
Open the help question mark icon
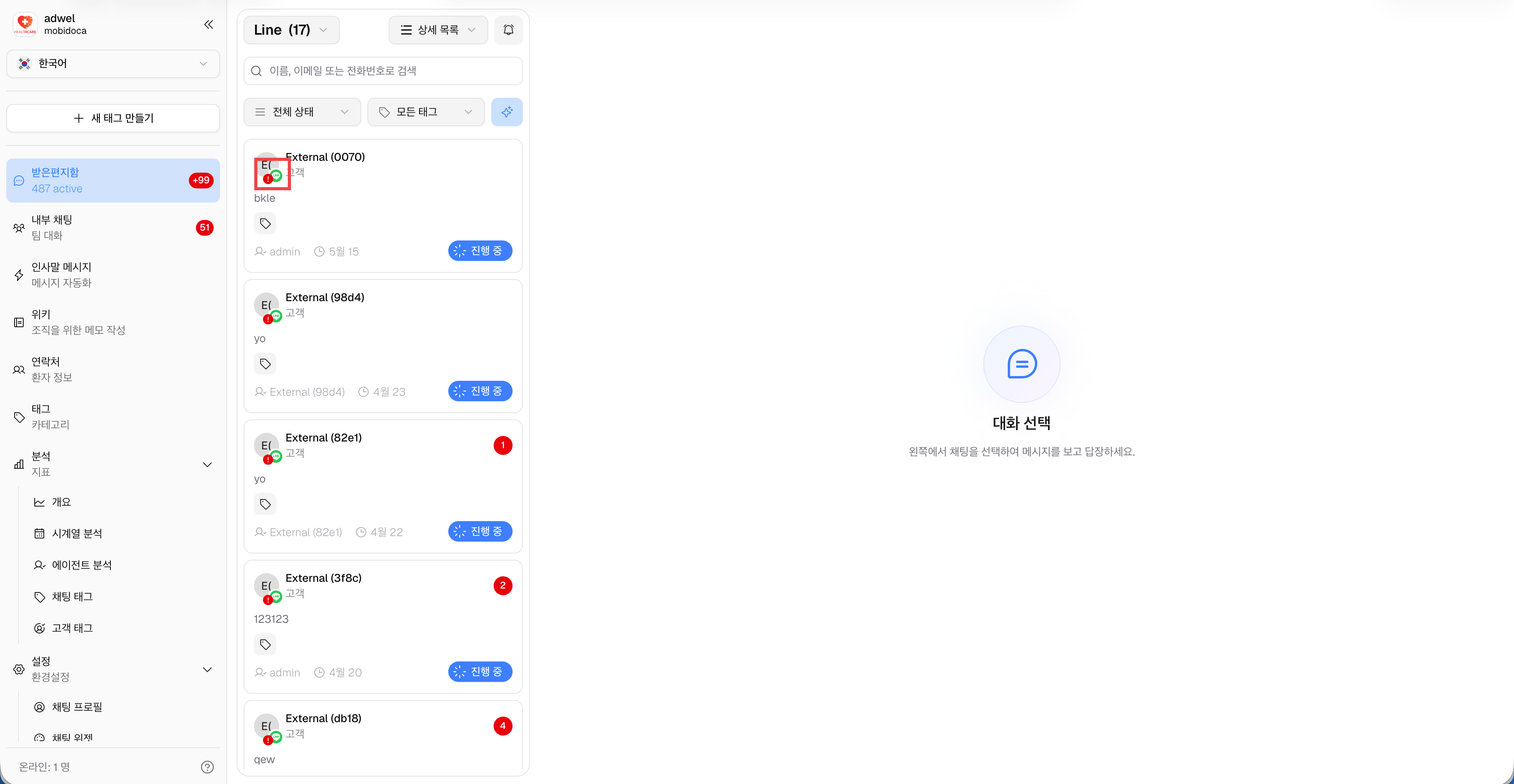pyautogui.click(x=207, y=767)
